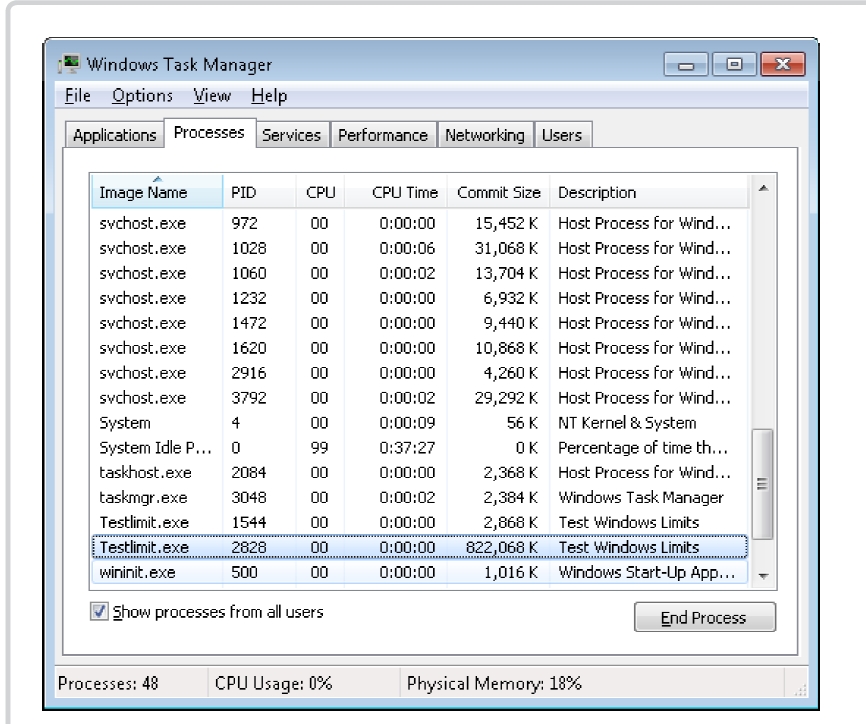866x724 pixels.
Task: Click the 822,068 K commit size value
Action: click(x=501, y=547)
